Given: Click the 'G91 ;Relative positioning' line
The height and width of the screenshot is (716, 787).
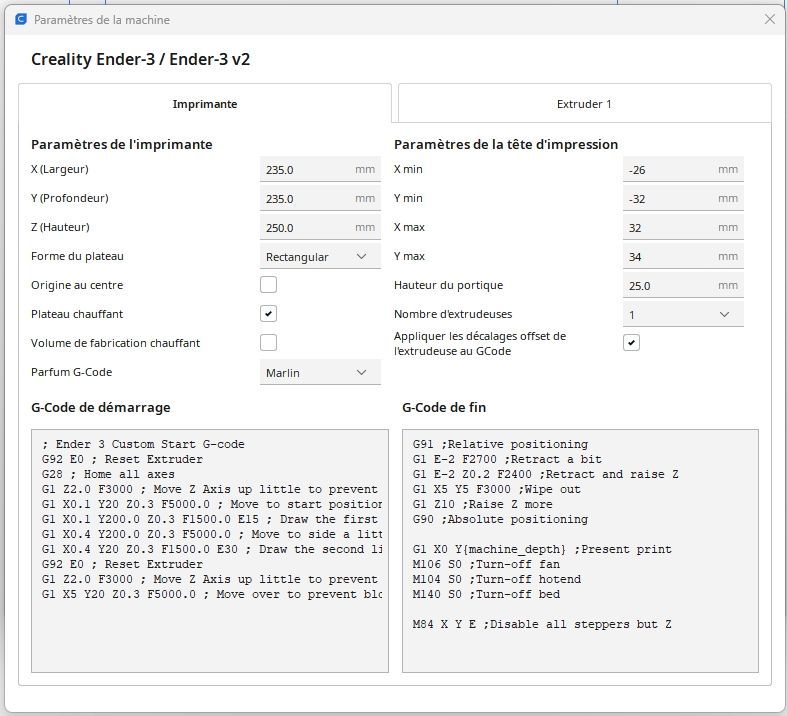Looking at the screenshot, I should point(500,445).
